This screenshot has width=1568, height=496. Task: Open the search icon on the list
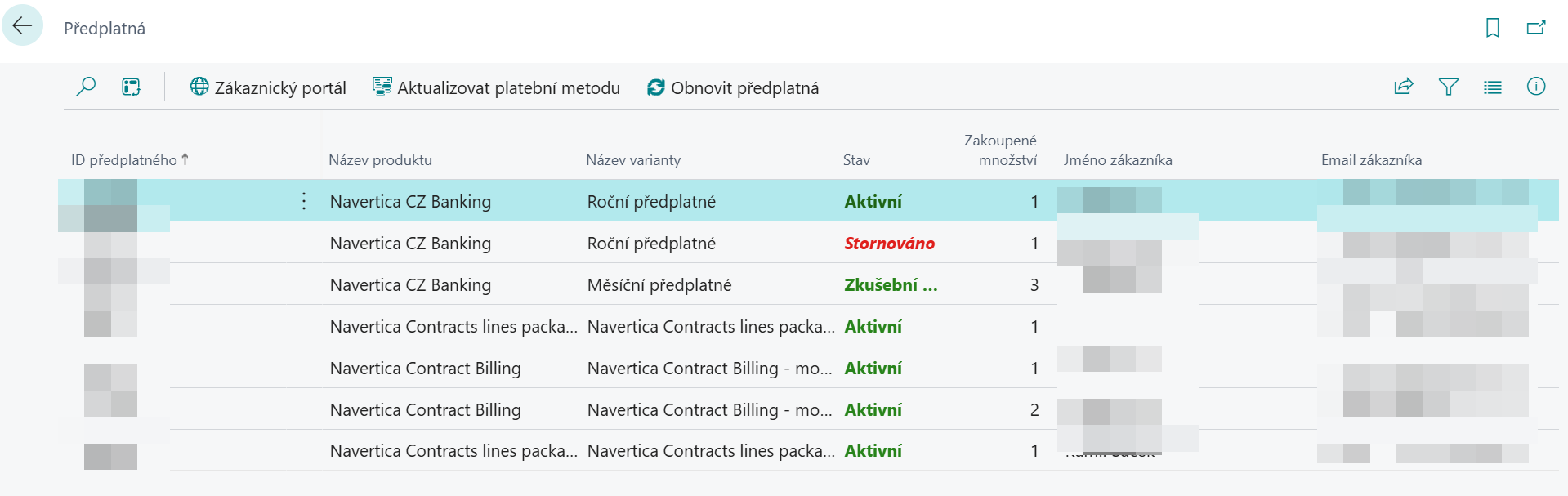click(86, 86)
